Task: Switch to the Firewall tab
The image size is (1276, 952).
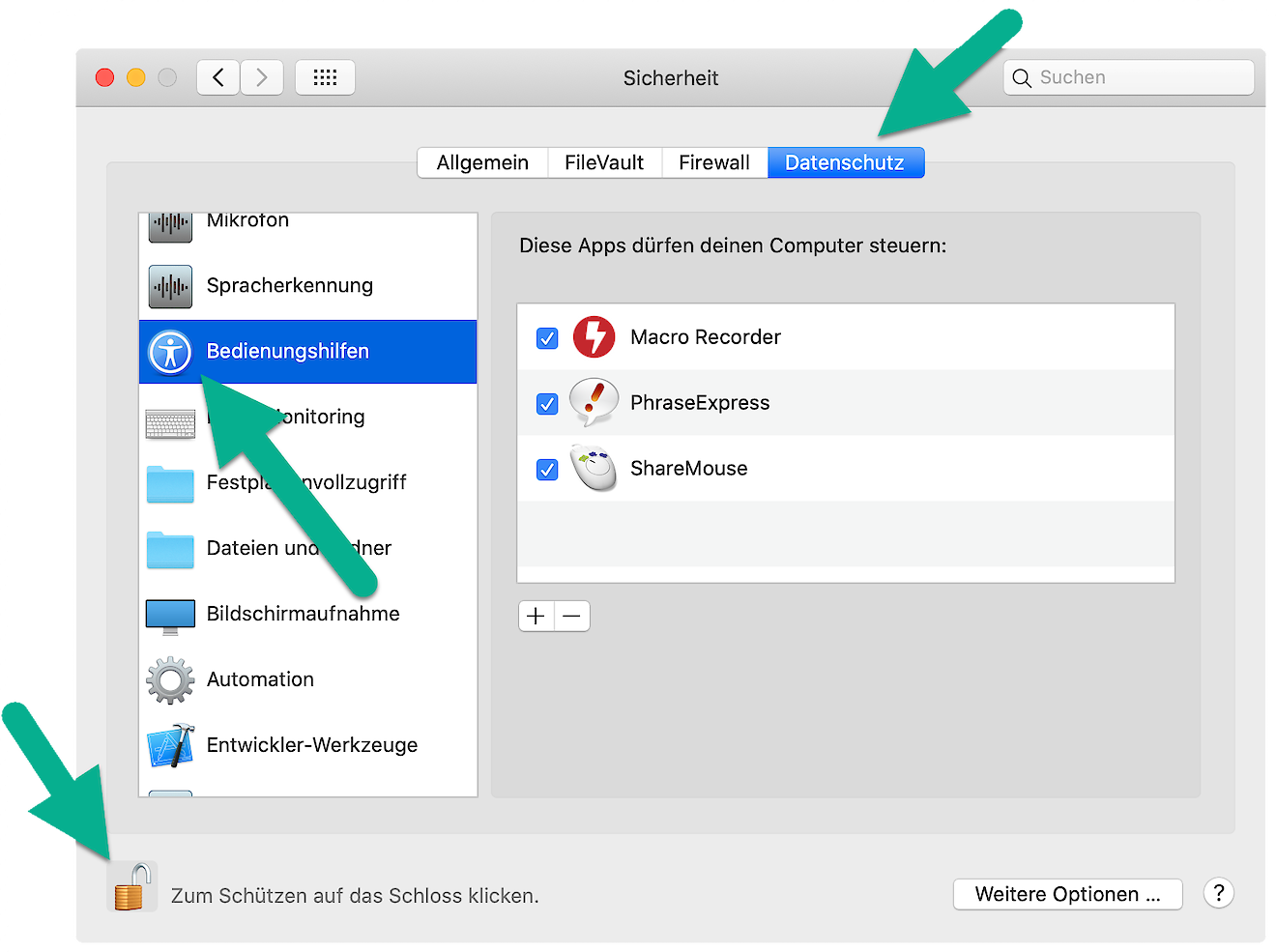Action: tap(713, 162)
